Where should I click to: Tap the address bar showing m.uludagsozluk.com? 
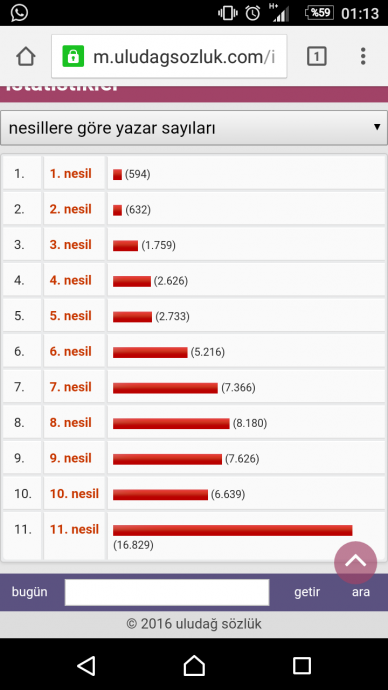click(x=169, y=56)
